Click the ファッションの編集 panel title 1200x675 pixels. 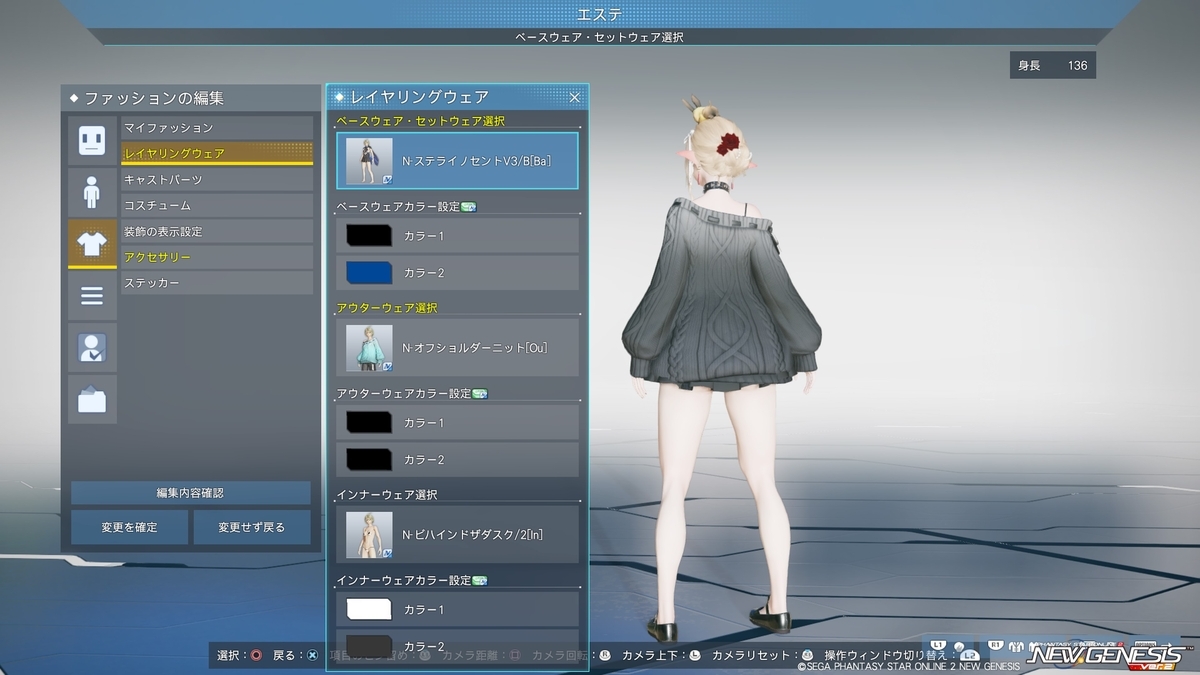point(154,98)
